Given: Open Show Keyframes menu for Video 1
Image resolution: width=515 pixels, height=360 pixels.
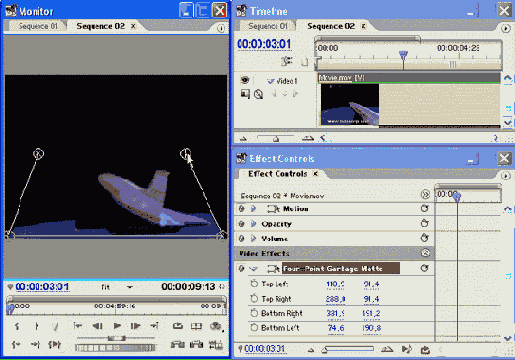Looking at the screenshot, I should [x=258, y=94].
